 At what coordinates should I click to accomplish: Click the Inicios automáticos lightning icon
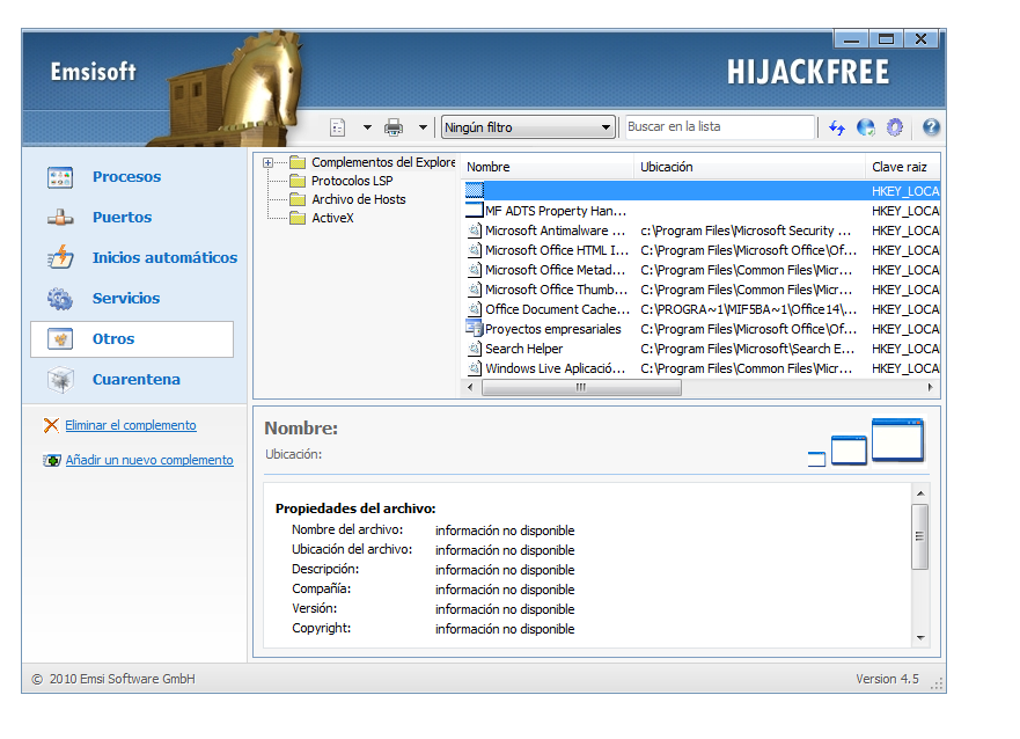tap(60, 258)
